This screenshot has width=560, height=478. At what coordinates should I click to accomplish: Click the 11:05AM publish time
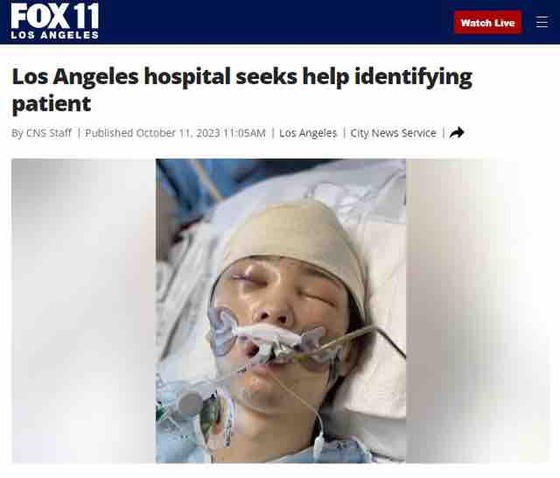coord(244,133)
